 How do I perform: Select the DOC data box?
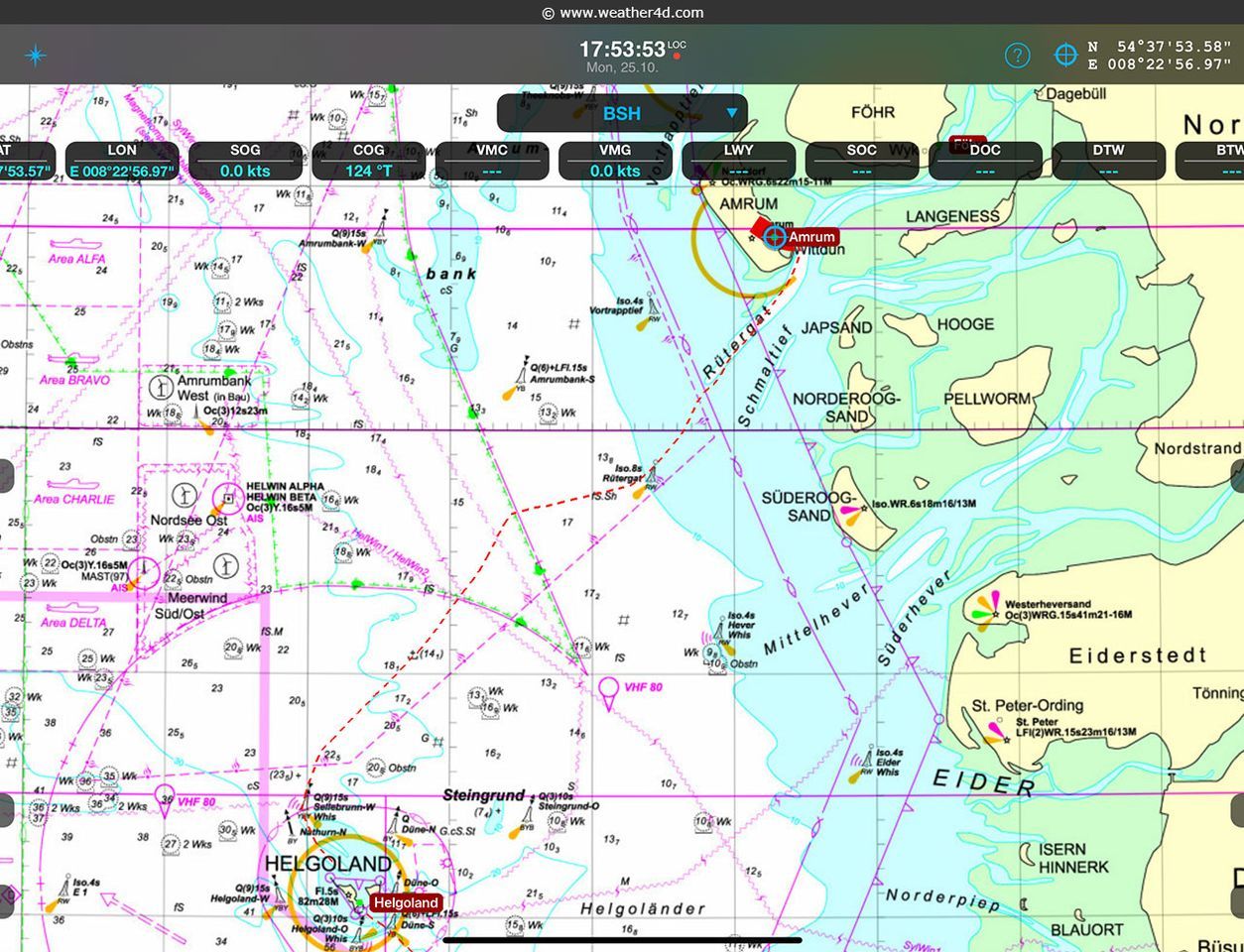[985, 161]
